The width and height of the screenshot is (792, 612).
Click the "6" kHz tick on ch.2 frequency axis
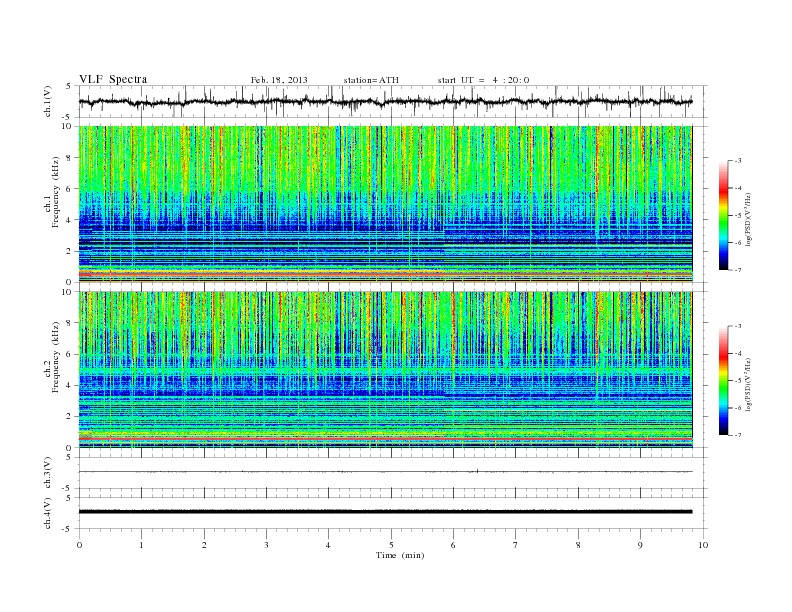(70, 354)
